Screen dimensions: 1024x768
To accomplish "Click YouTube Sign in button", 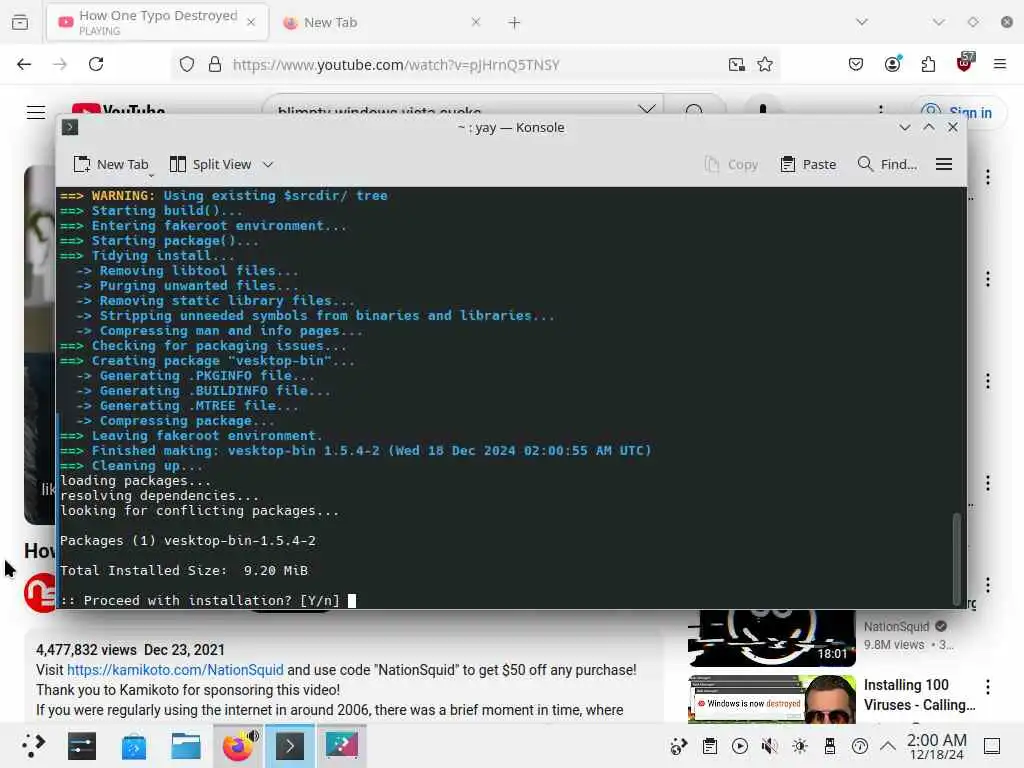I will 957,112.
